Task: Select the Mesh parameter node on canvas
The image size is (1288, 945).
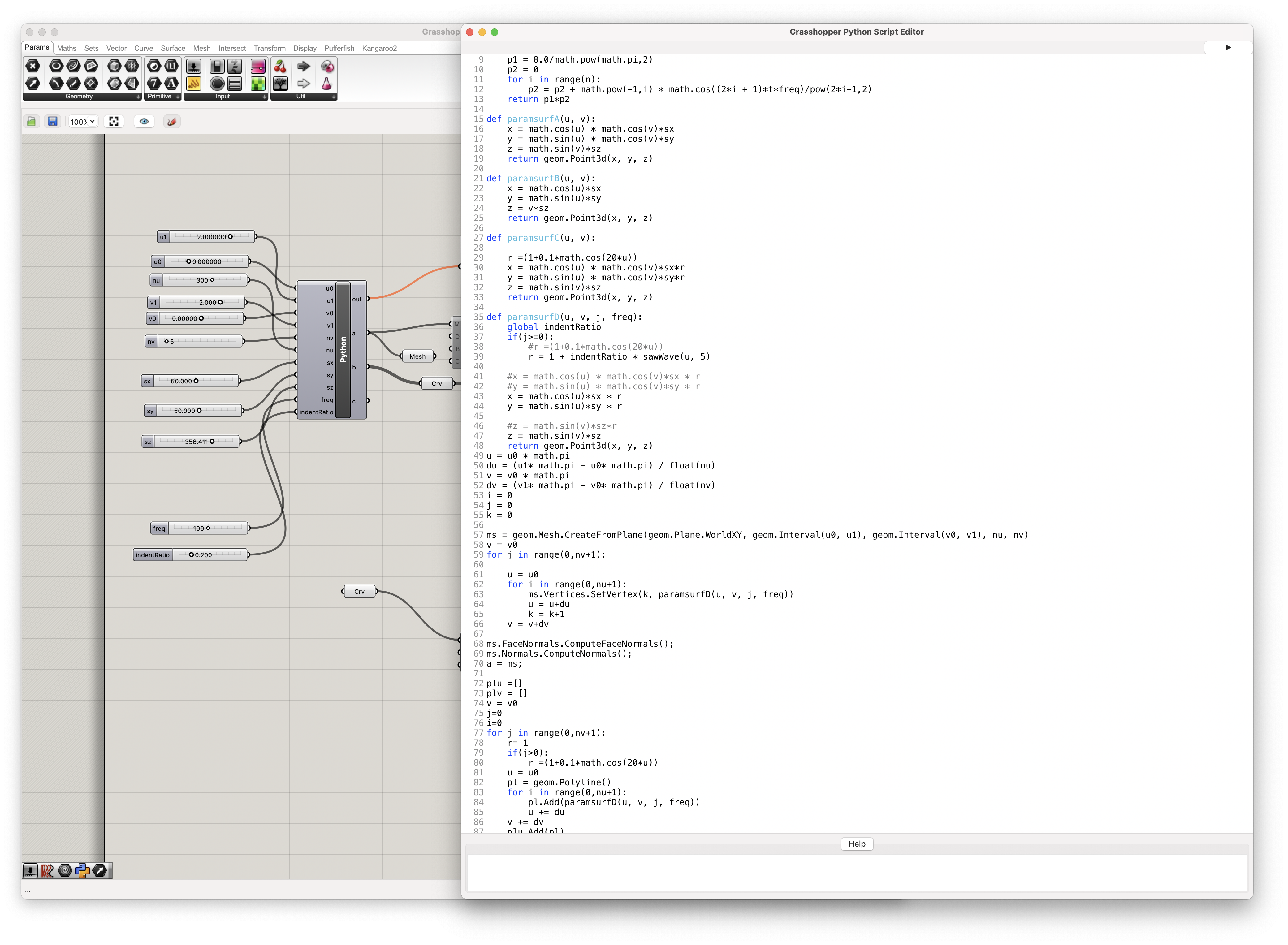Action: coord(417,356)
